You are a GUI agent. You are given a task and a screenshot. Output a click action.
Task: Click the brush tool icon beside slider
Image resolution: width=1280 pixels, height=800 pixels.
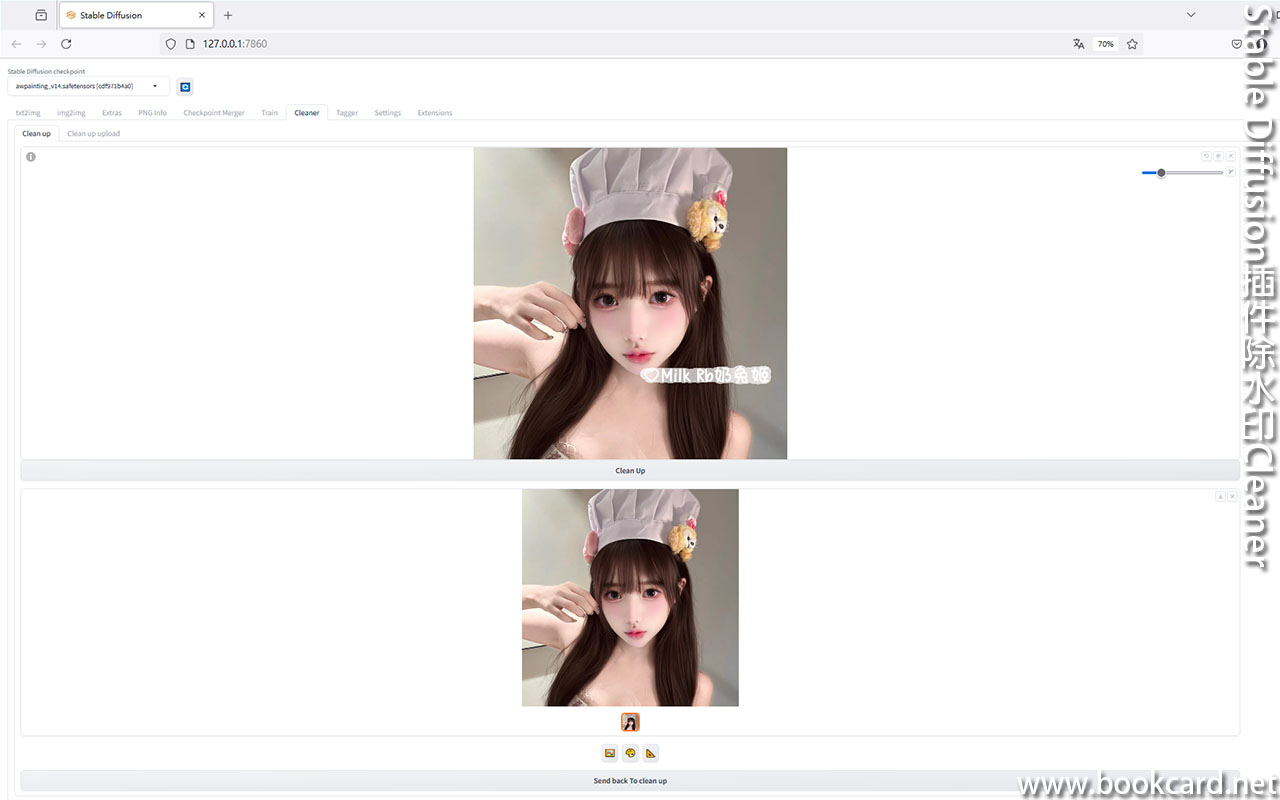(1231, 172)
